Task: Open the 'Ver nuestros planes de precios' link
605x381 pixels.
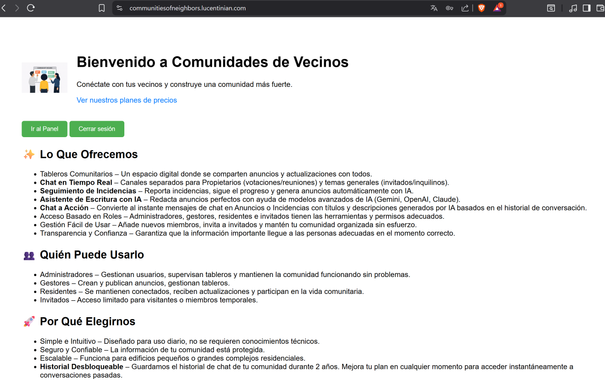Action: tap(127, 100)
